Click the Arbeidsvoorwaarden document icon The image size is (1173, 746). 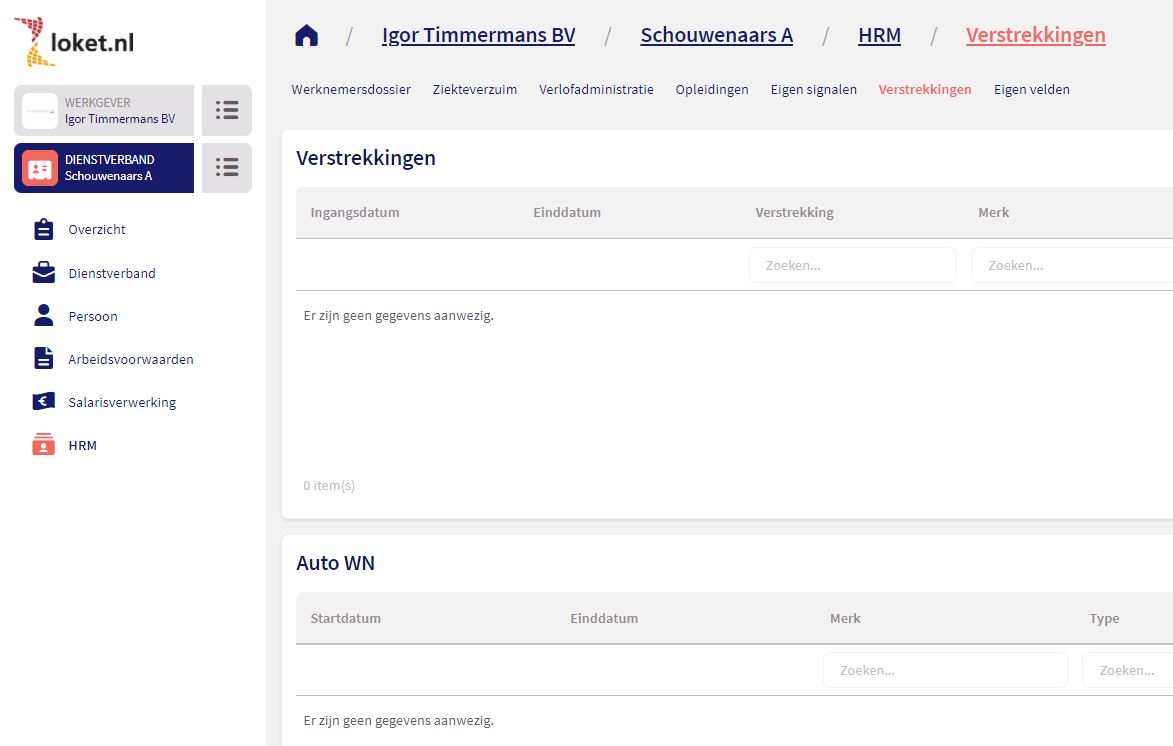click(x=43, y=359)
